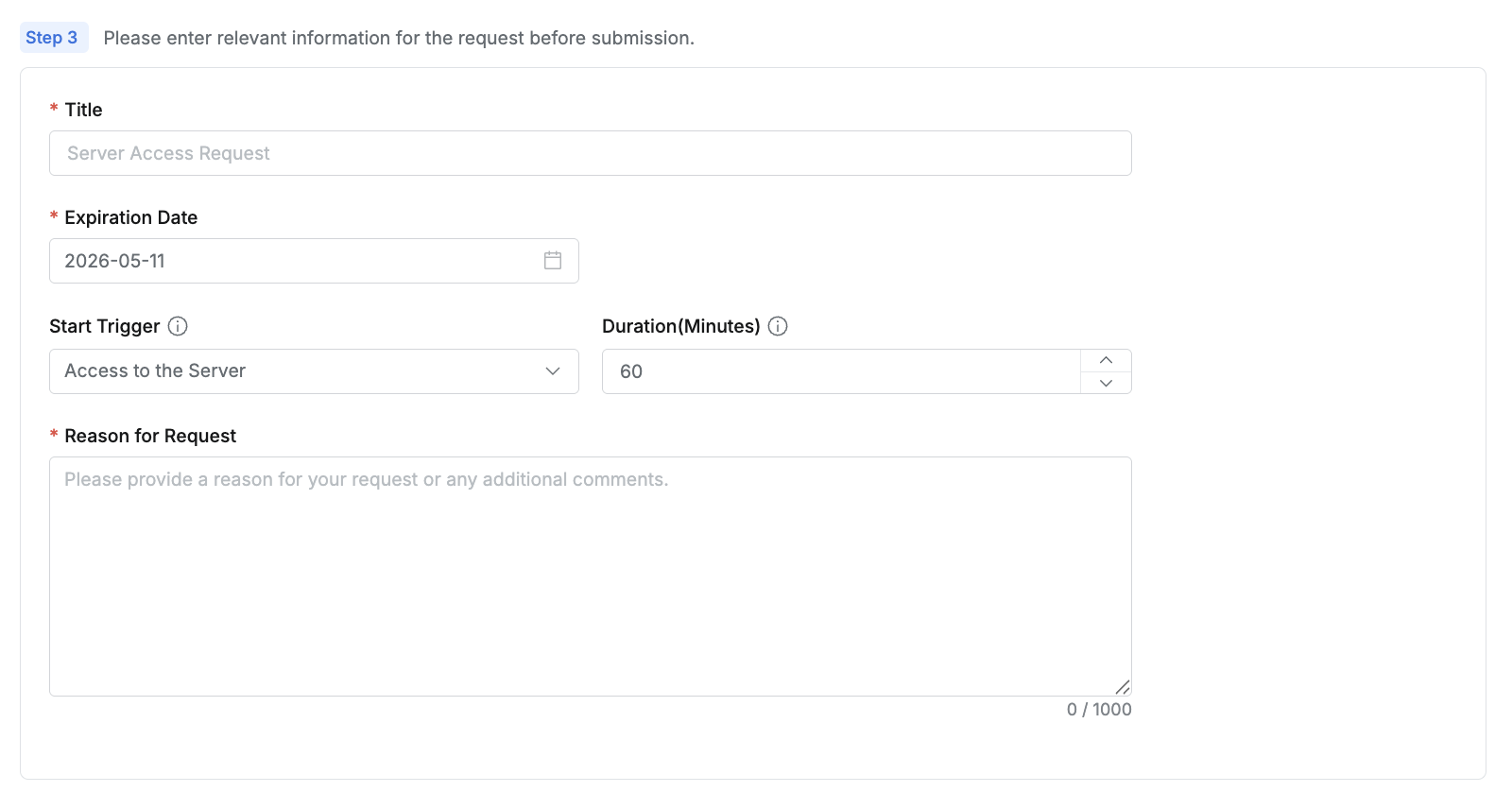Click the Expiration Date label
The image size is (1512, 792).
130,217
